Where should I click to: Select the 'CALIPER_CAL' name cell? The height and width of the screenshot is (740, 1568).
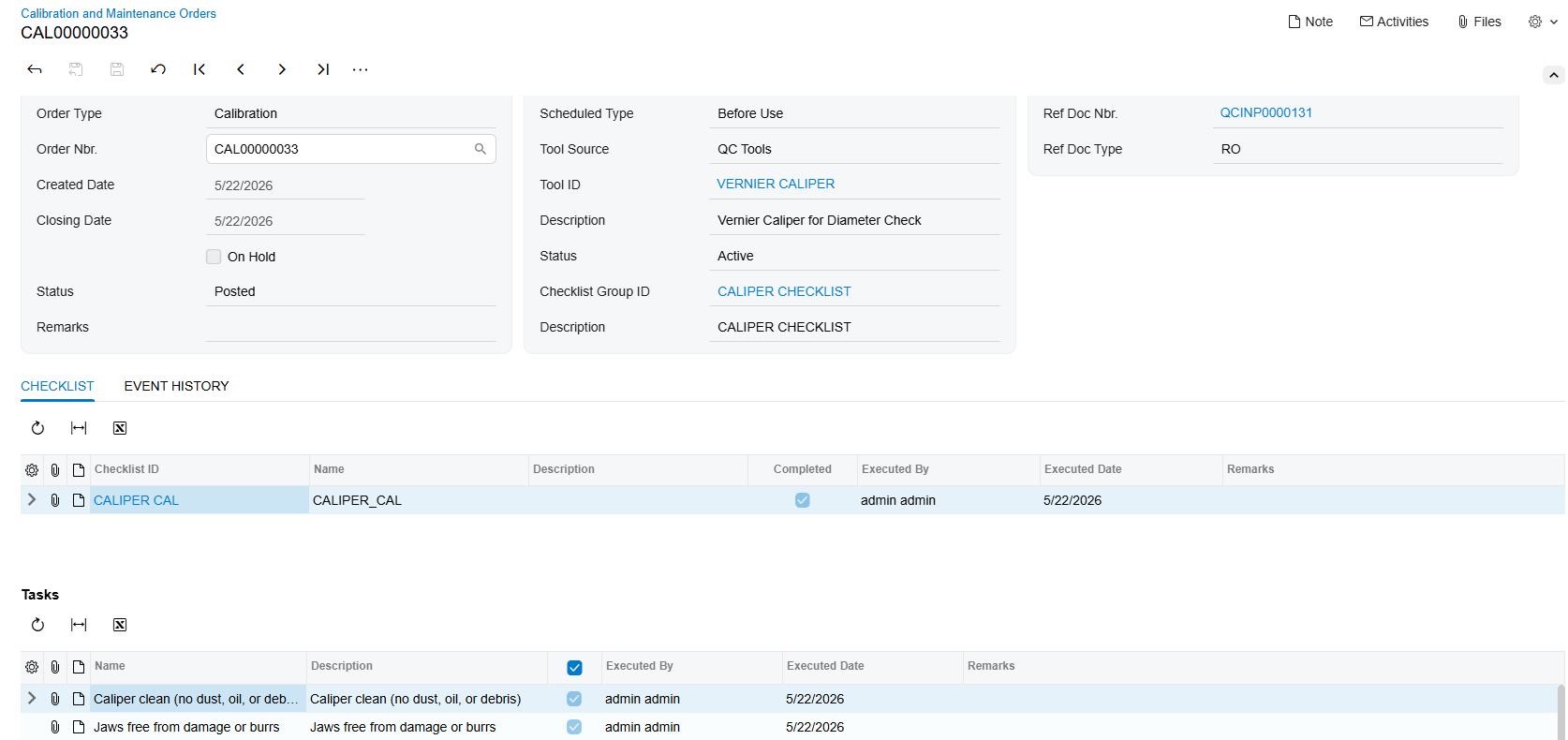coord(418,500)
